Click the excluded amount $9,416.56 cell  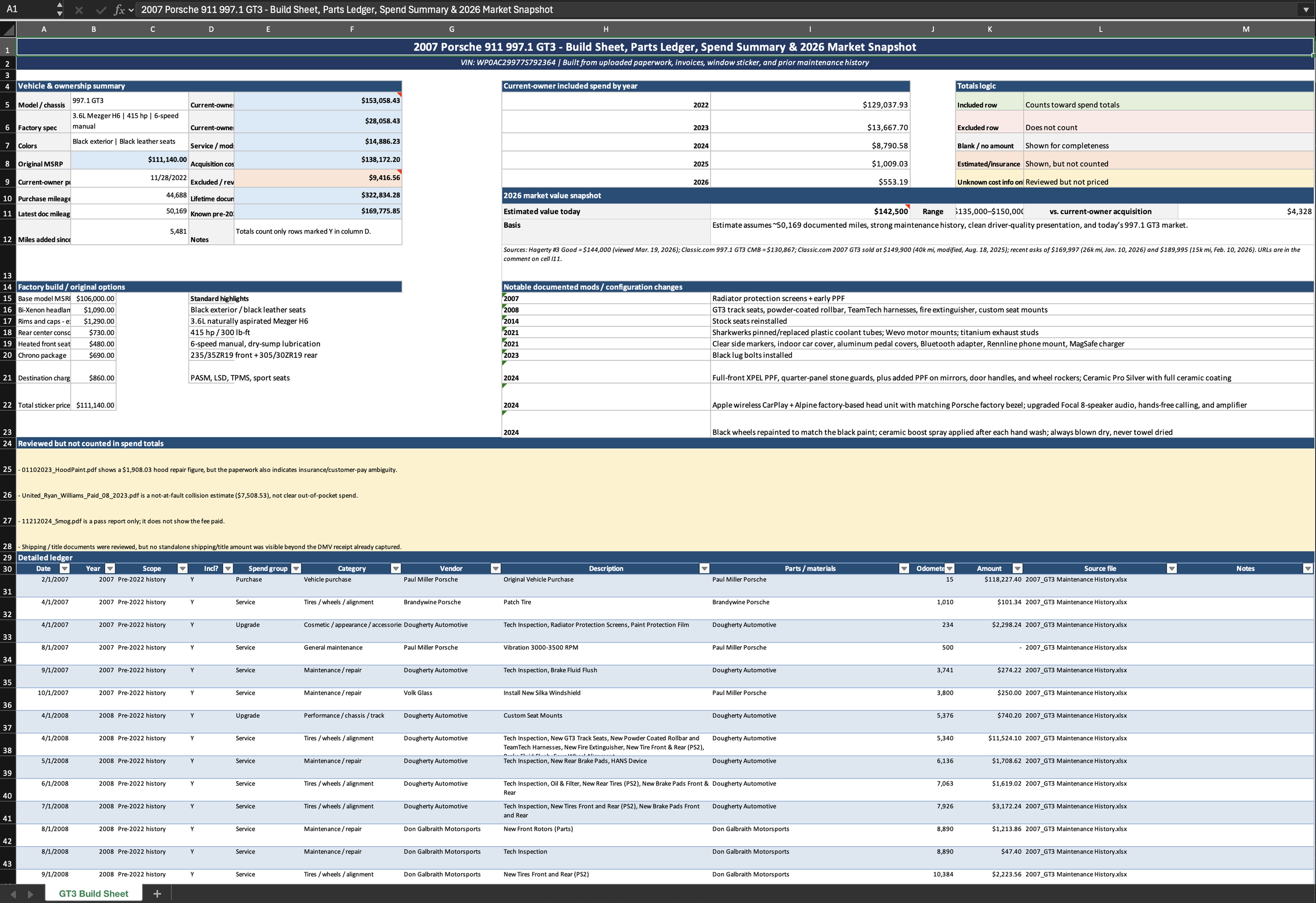point(317,178)
